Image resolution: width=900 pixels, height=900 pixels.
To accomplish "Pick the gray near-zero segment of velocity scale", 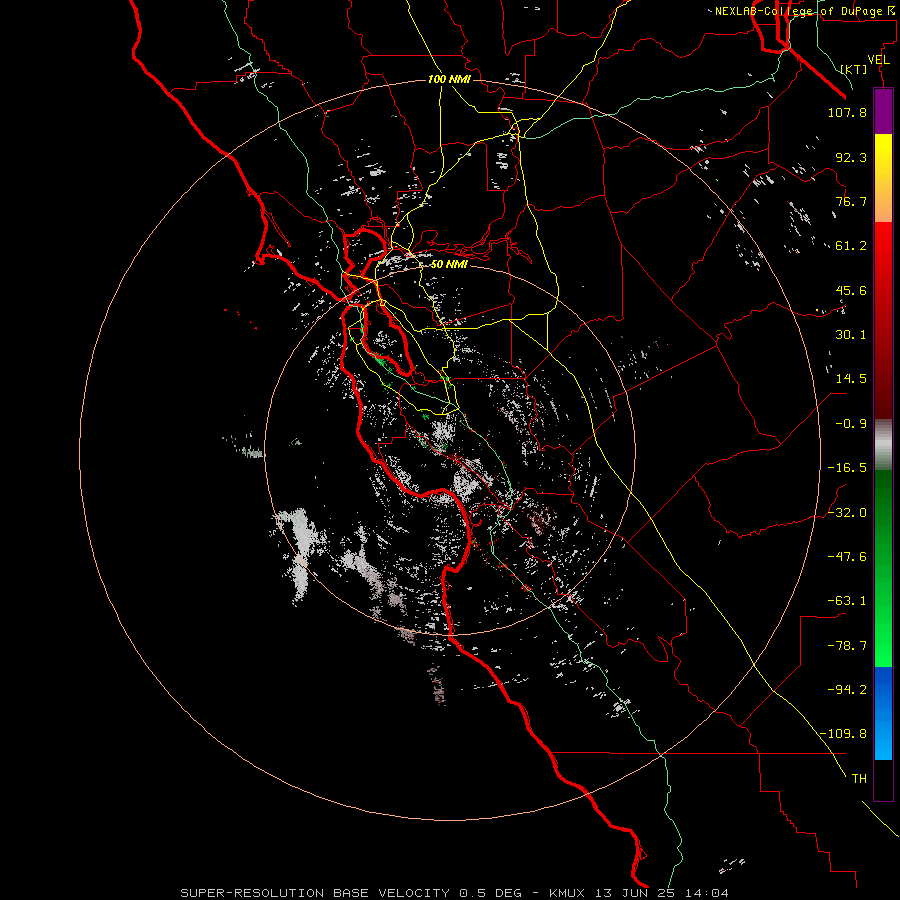I will 883,445.
